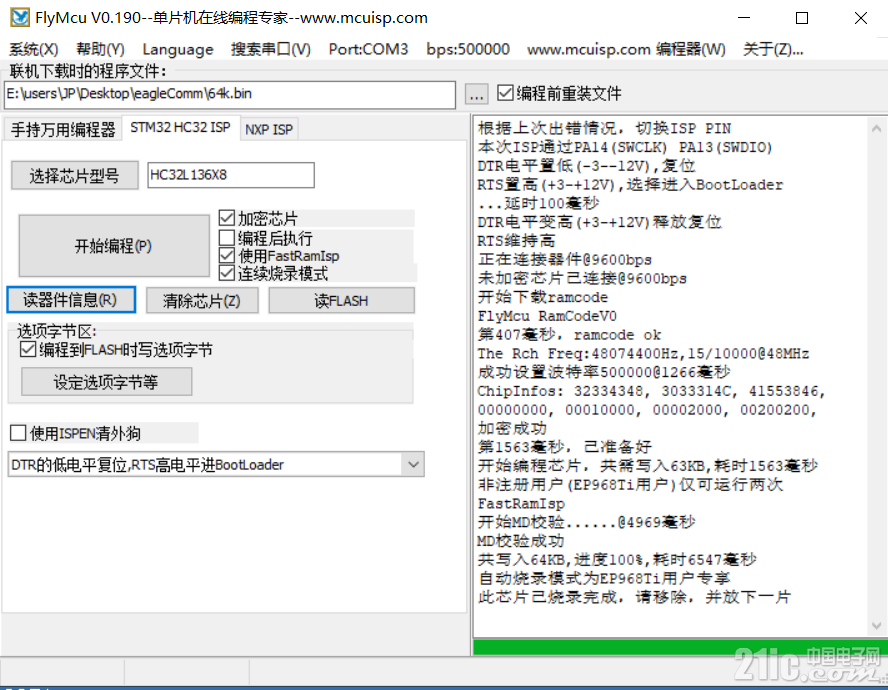
Task: Browse for file with the ... button
Action: tap(476, 94)
